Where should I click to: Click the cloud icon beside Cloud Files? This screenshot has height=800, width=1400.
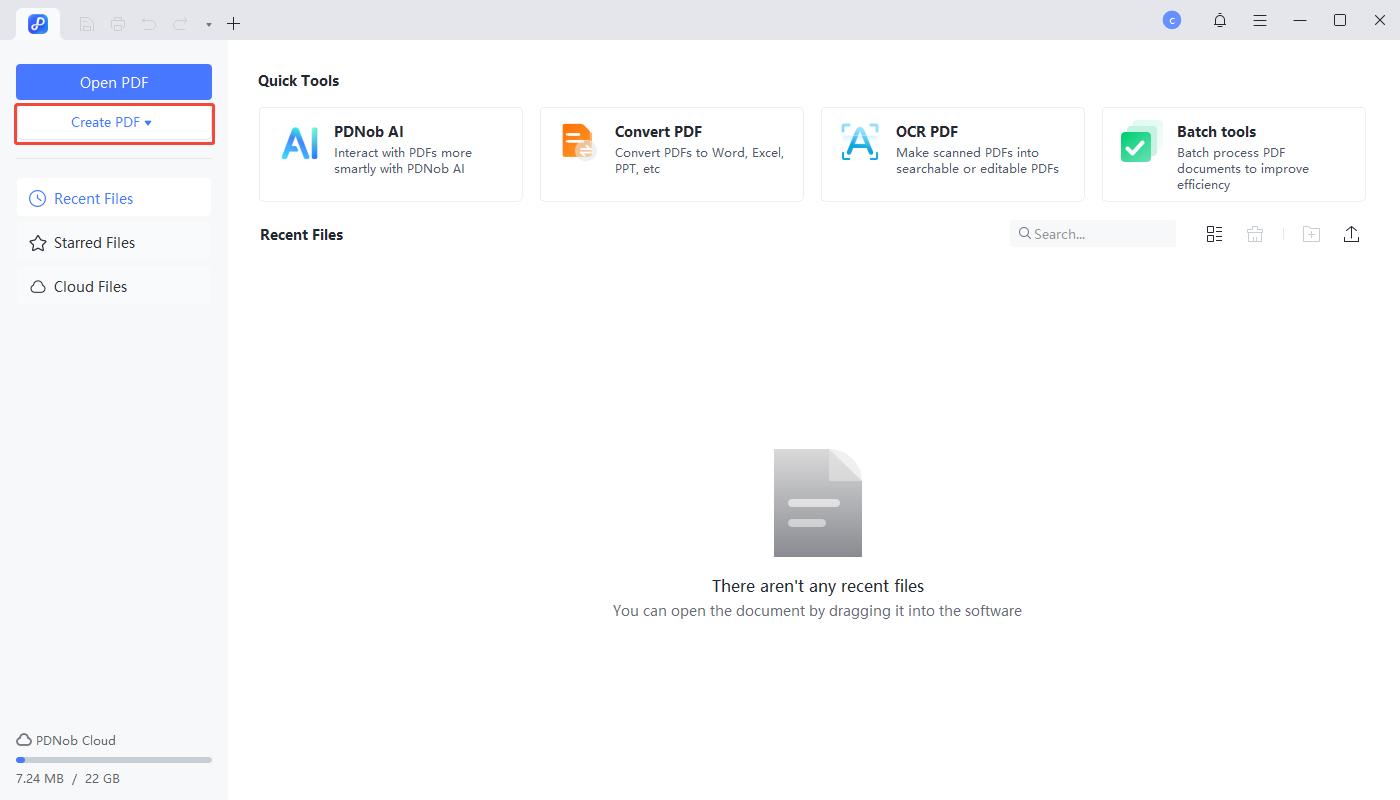[38, 286]
